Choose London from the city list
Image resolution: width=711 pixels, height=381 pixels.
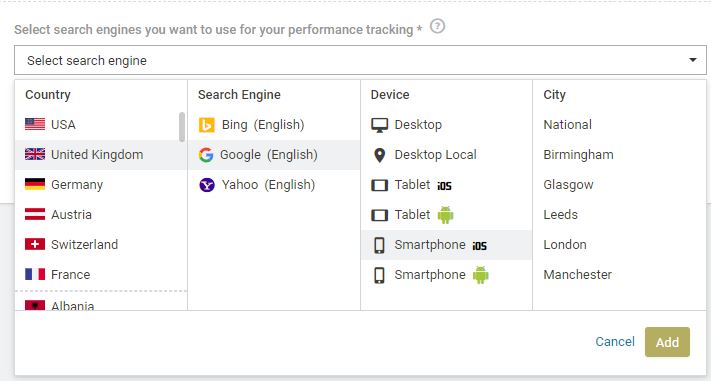click(x=565, y=244)
